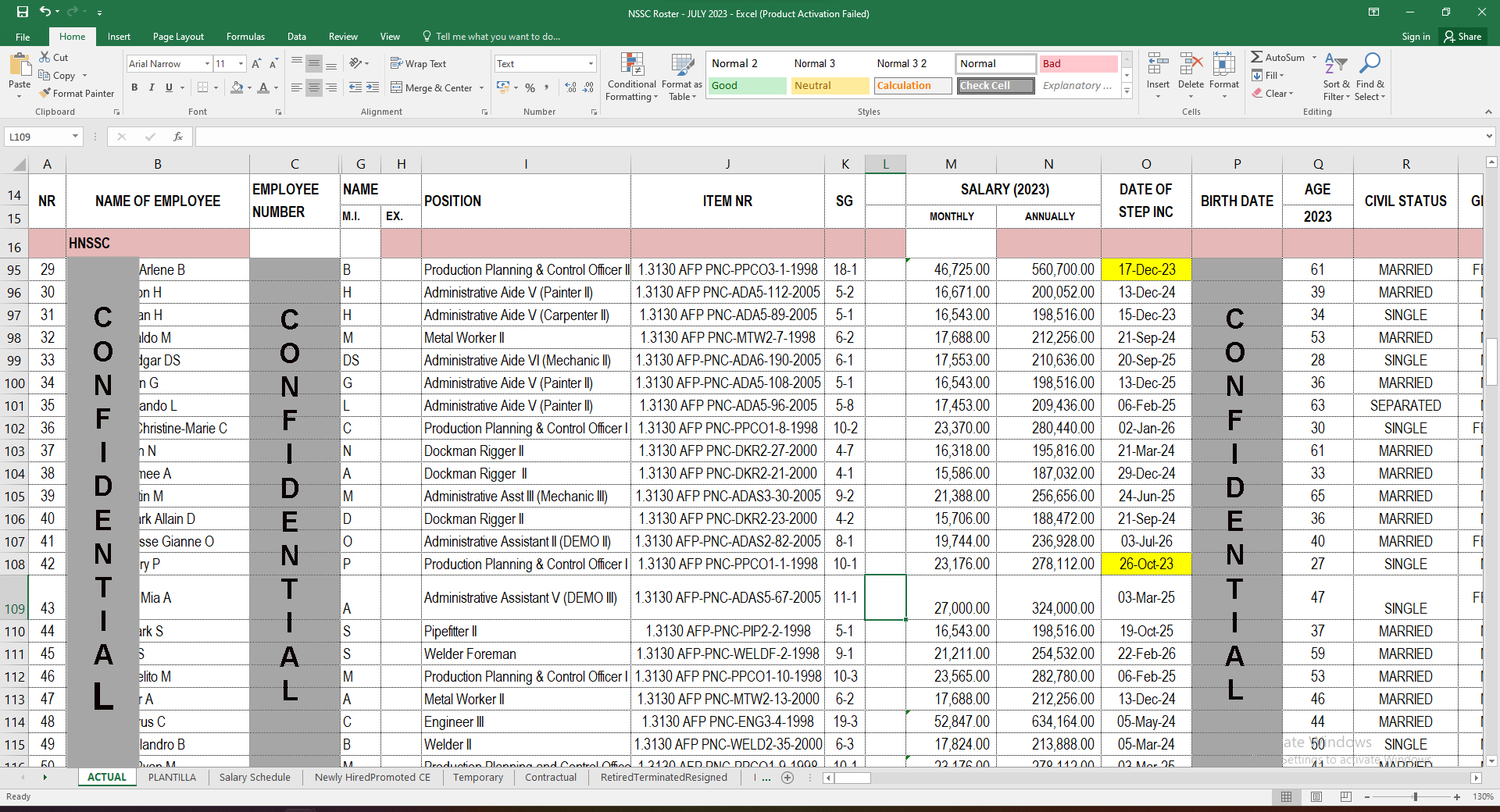Open the number format Text dropdown

coord(591,64)
